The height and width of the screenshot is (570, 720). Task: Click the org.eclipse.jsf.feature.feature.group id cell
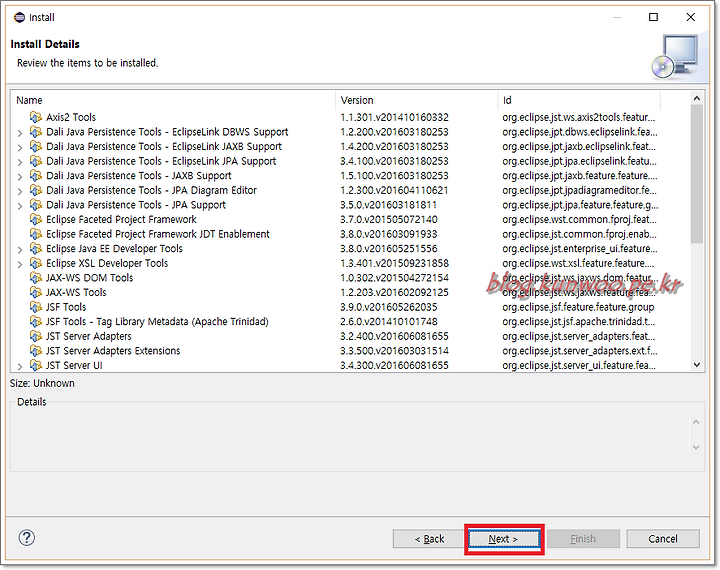(x=578, y=307)
